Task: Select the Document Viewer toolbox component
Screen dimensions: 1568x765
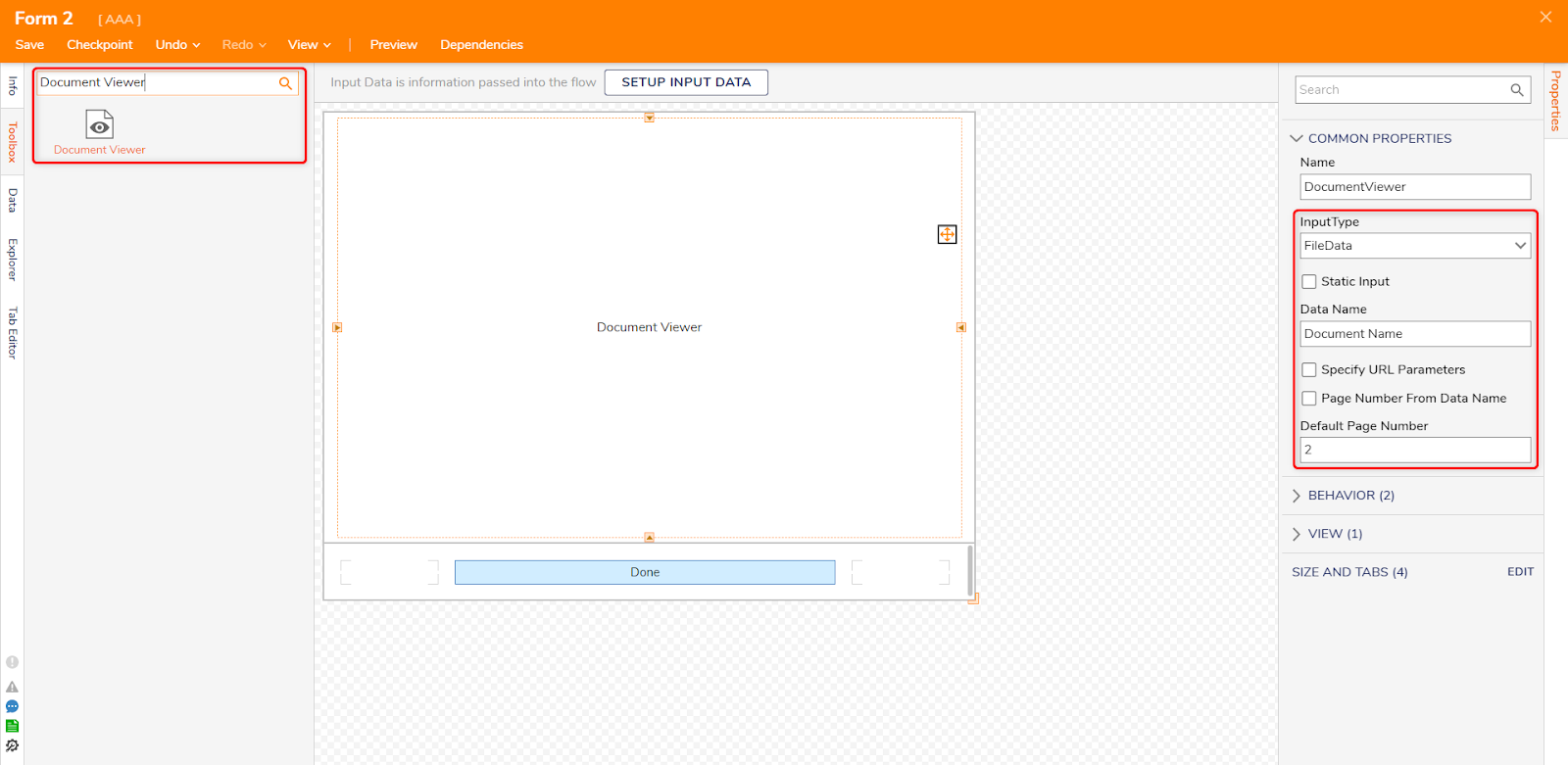Action: point(99,132)
